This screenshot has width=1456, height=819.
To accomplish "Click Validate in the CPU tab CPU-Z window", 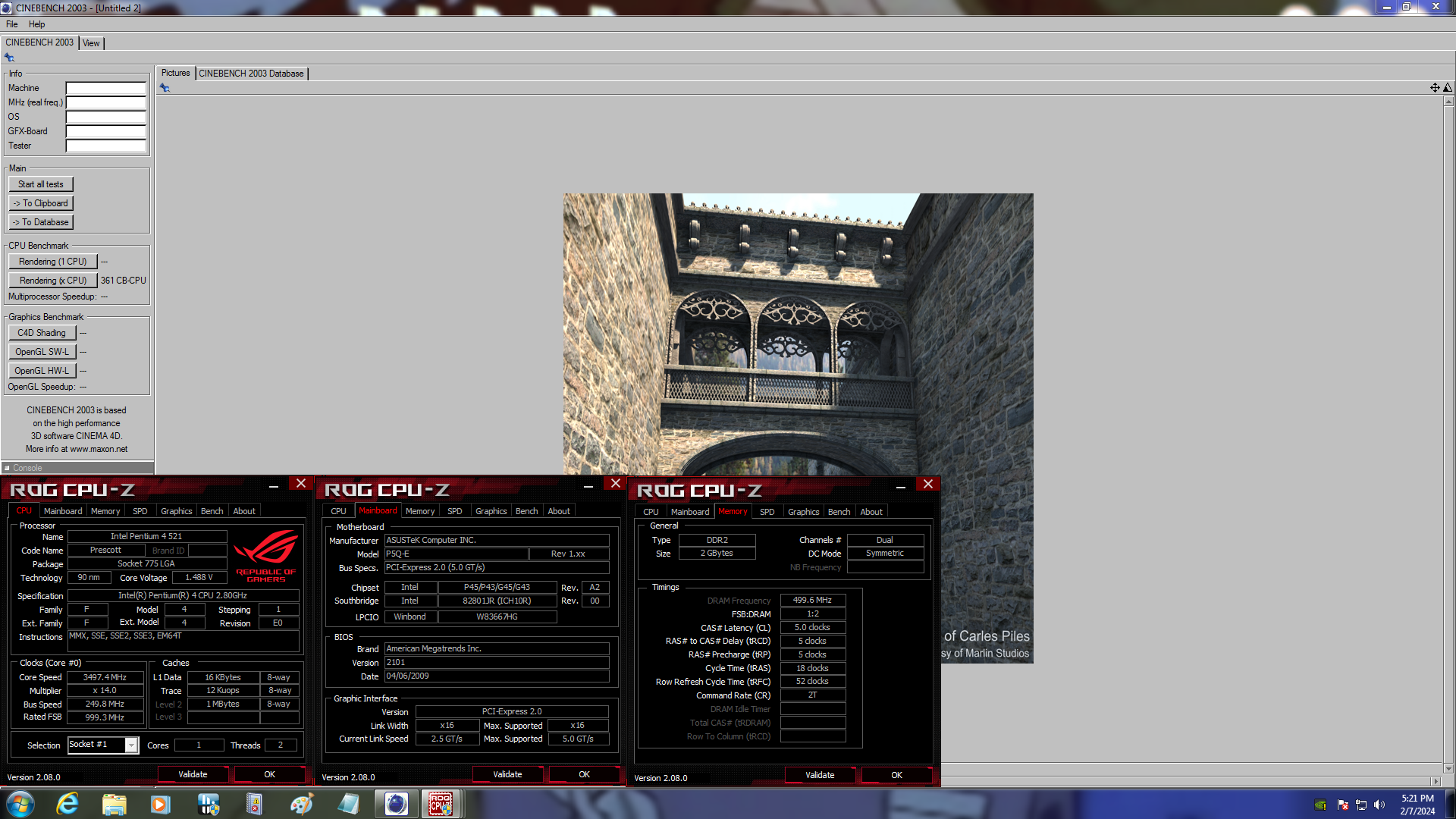I will (x=193, y=774).
